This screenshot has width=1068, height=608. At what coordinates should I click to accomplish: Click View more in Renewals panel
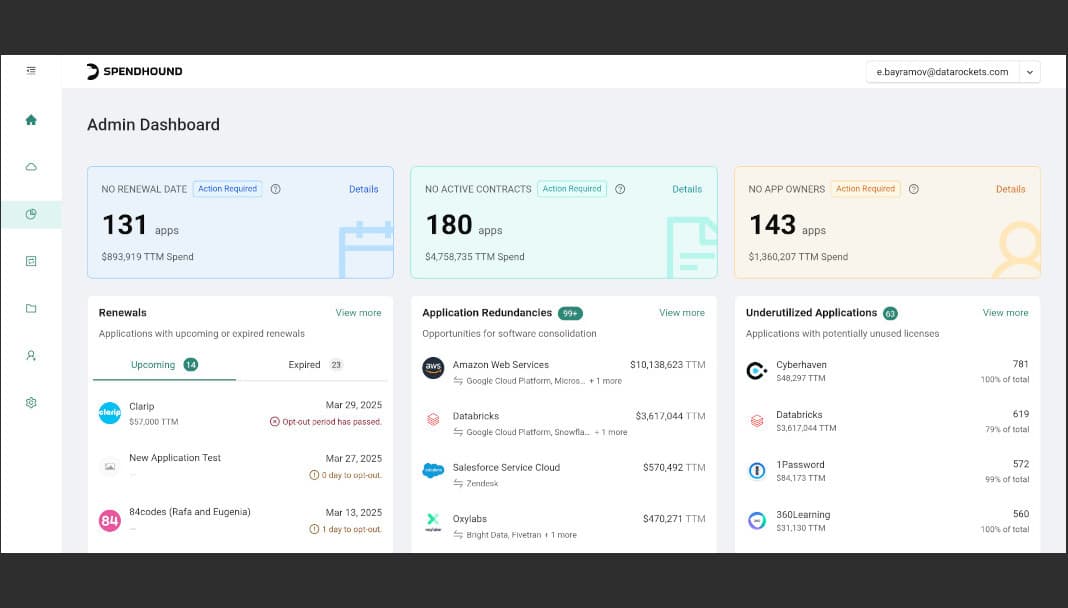tap(358, 313)
